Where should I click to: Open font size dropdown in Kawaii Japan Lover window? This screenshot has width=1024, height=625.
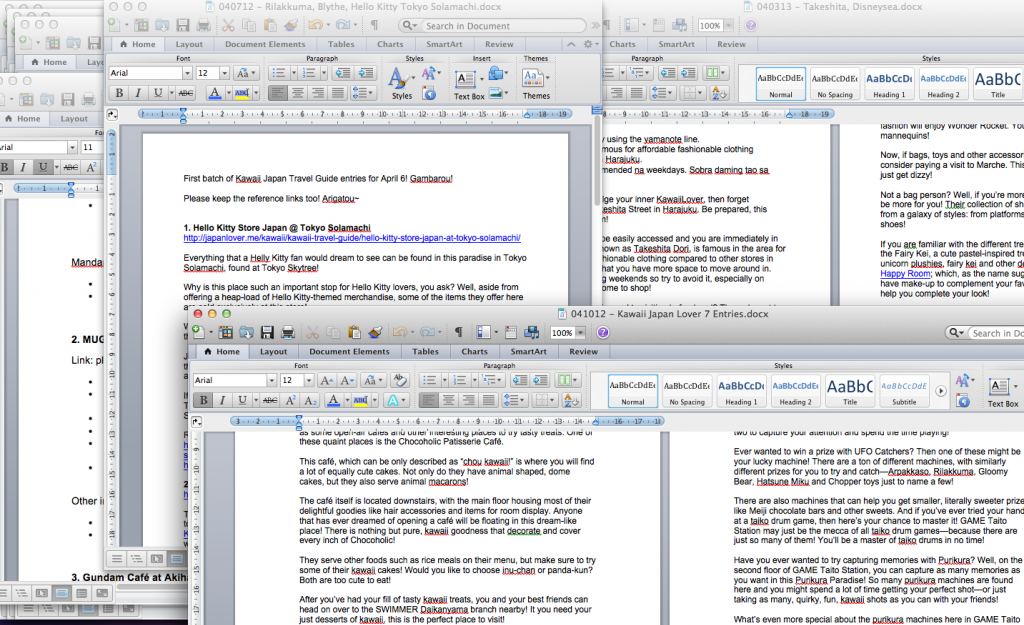pyautogui.click(x=308, y=380)
